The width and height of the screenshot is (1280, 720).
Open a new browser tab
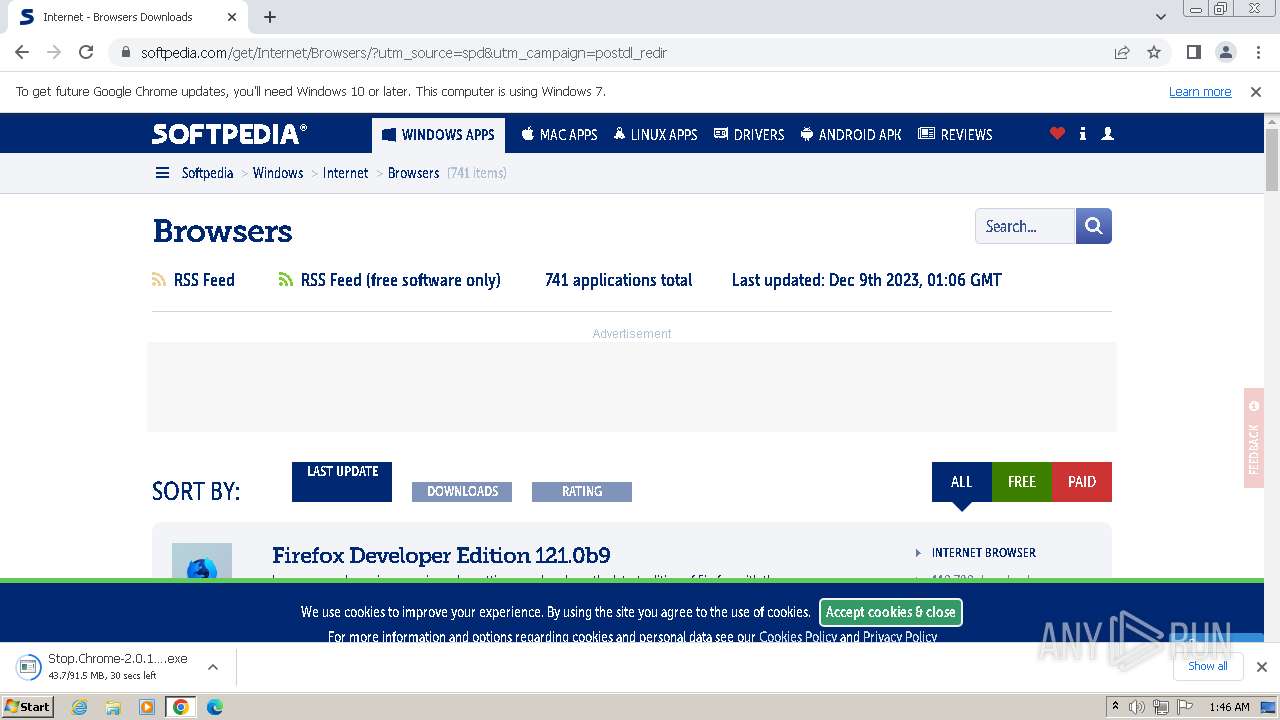270,17
